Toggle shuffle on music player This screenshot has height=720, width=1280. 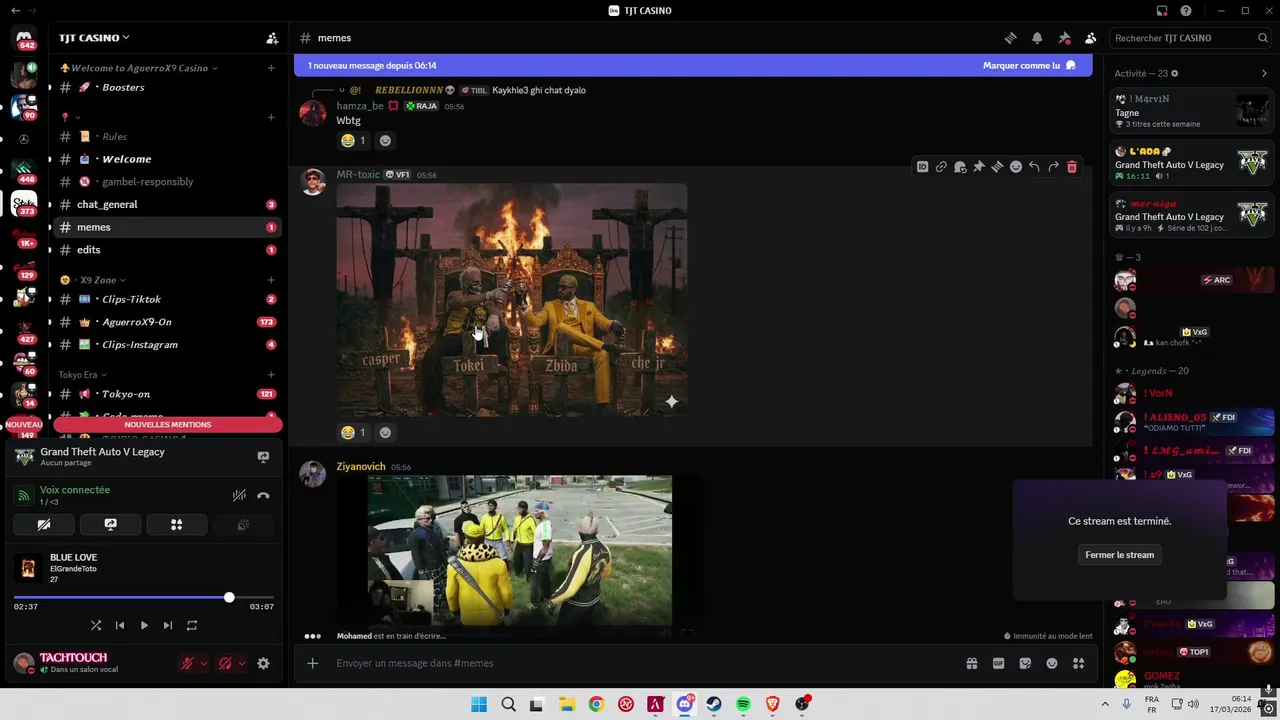click(x=96, y=625)
